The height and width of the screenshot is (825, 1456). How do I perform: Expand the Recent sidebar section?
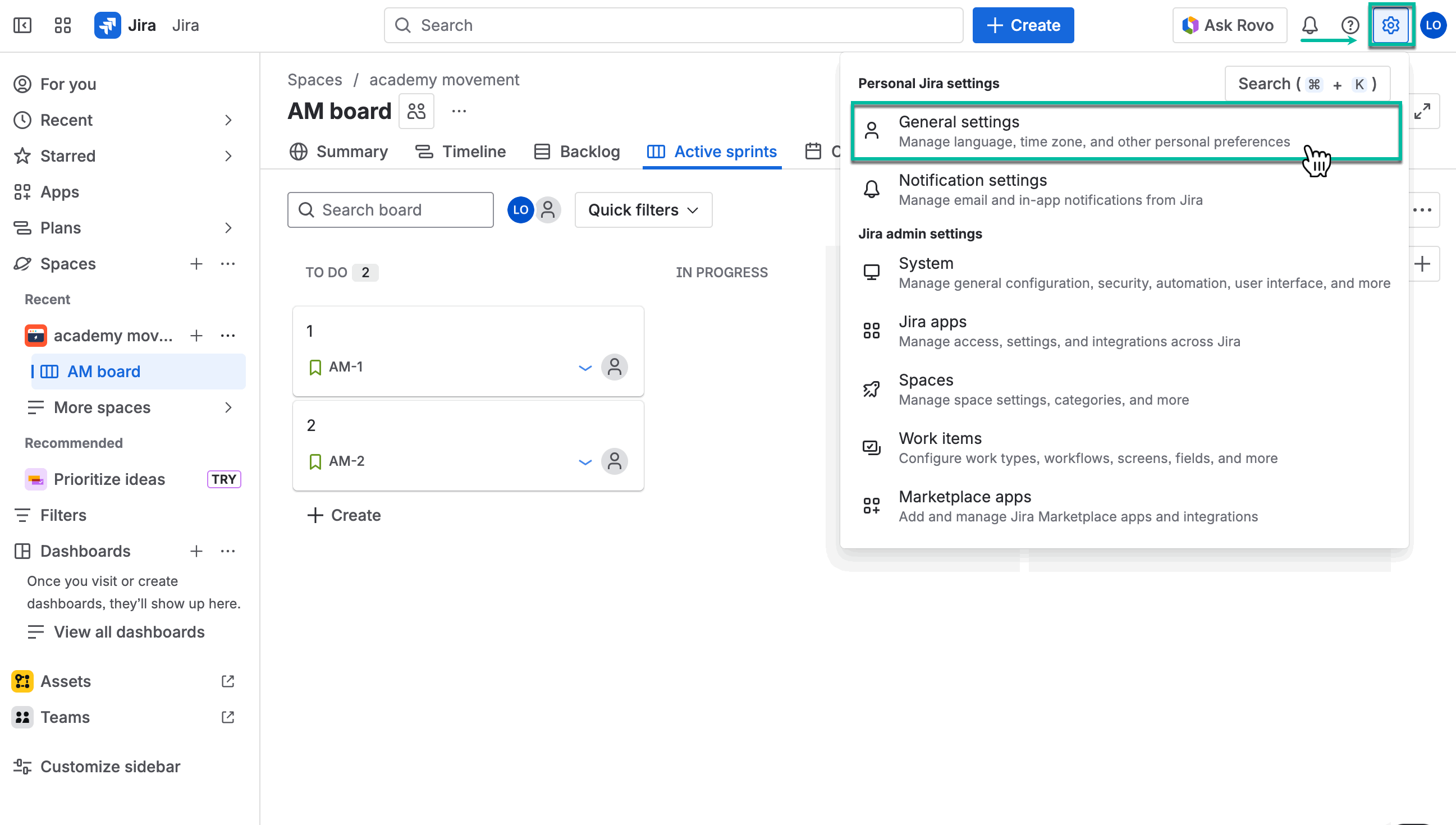point(228,120)
